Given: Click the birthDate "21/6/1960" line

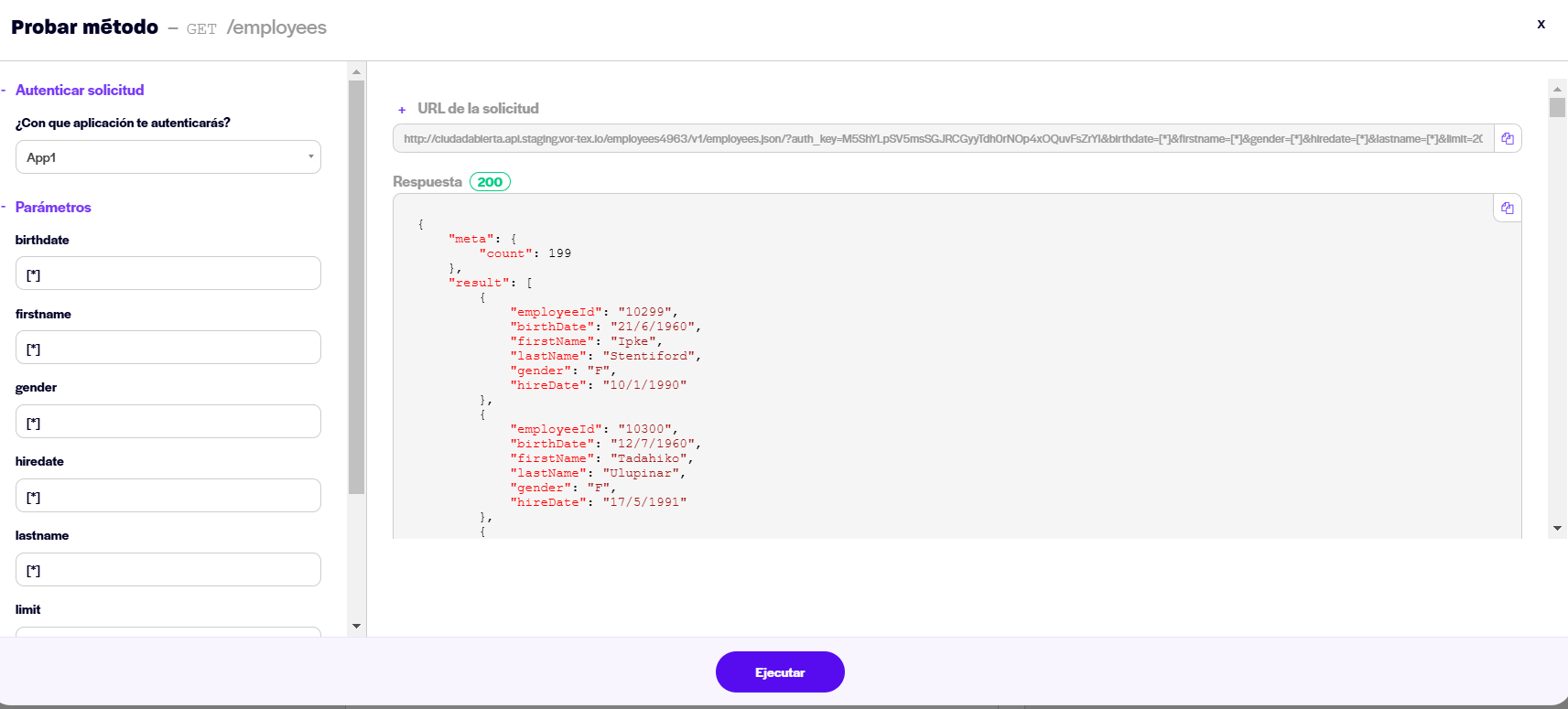Looking at the screenshot, I should 606,327.
